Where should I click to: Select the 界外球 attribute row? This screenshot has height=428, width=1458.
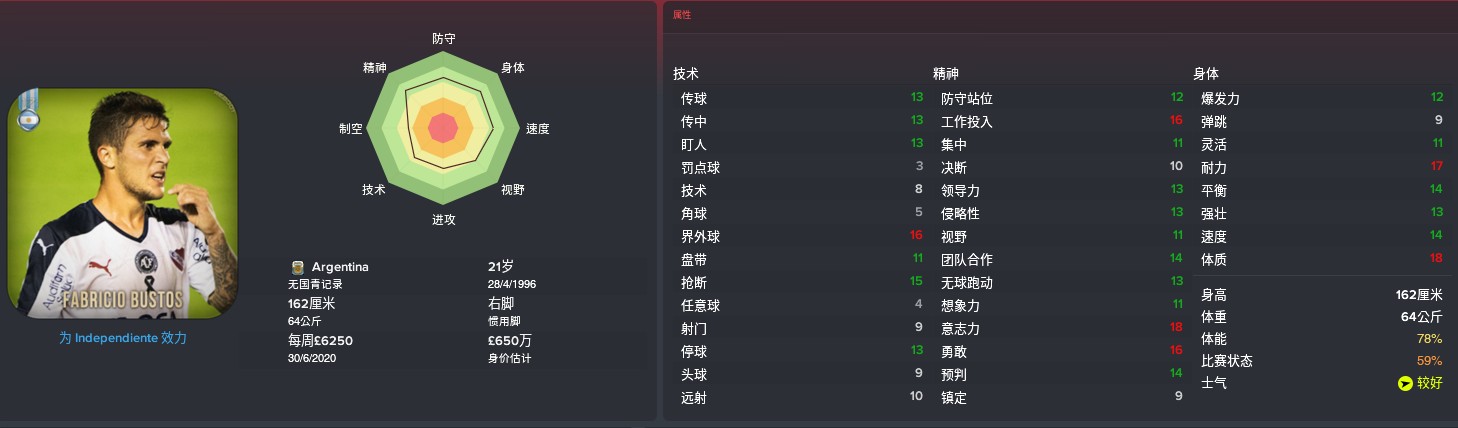click(x=802, y=237)
